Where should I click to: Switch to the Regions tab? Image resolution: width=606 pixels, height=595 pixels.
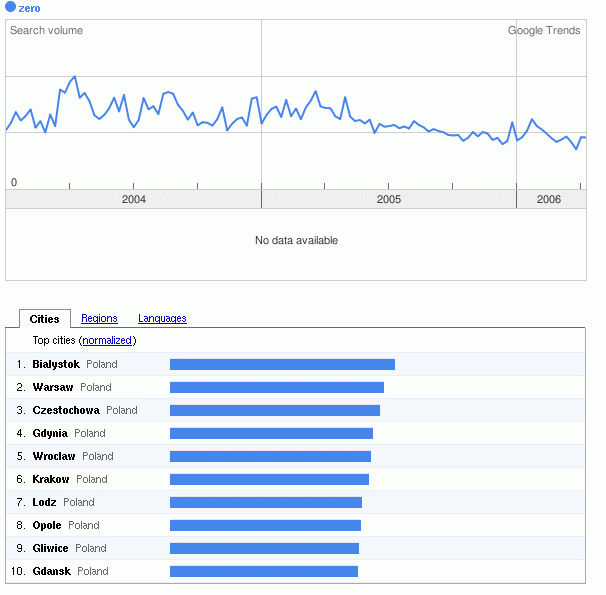99,318
